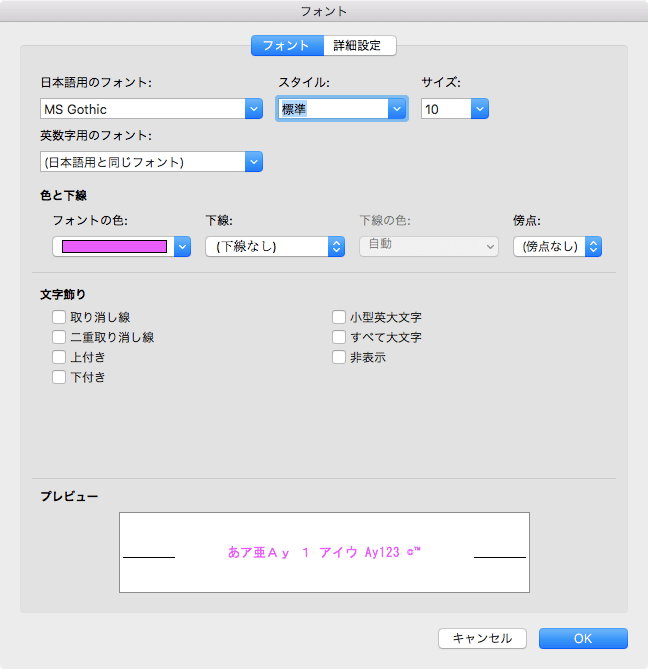
Task: Check the 非表示 checkbox
Action: (x=339, y=358)
